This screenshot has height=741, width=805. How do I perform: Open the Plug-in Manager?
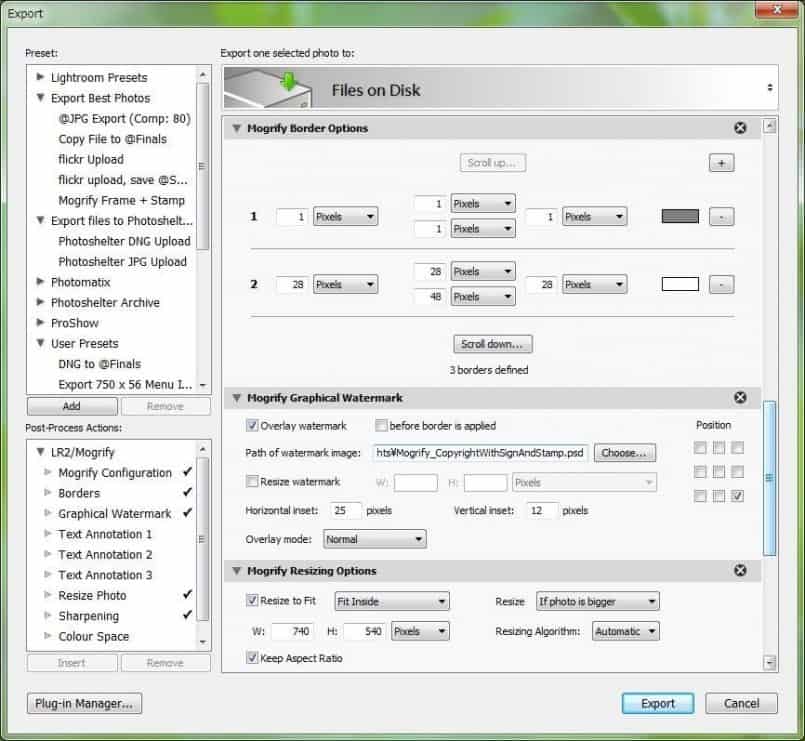click(83, 703)
